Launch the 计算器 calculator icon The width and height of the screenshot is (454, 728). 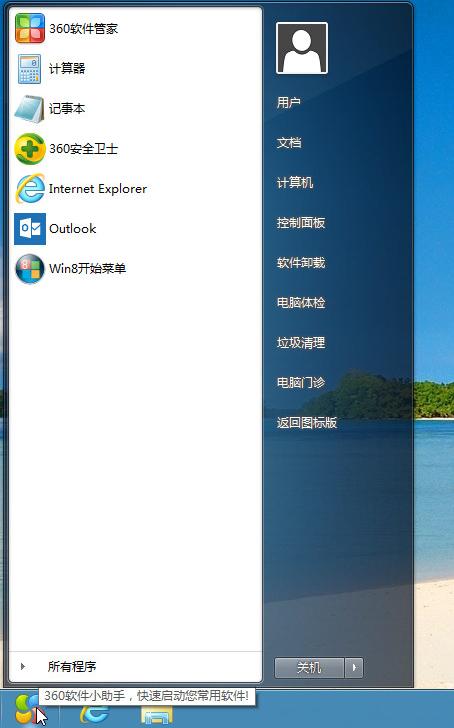click(x=29, y=69)
